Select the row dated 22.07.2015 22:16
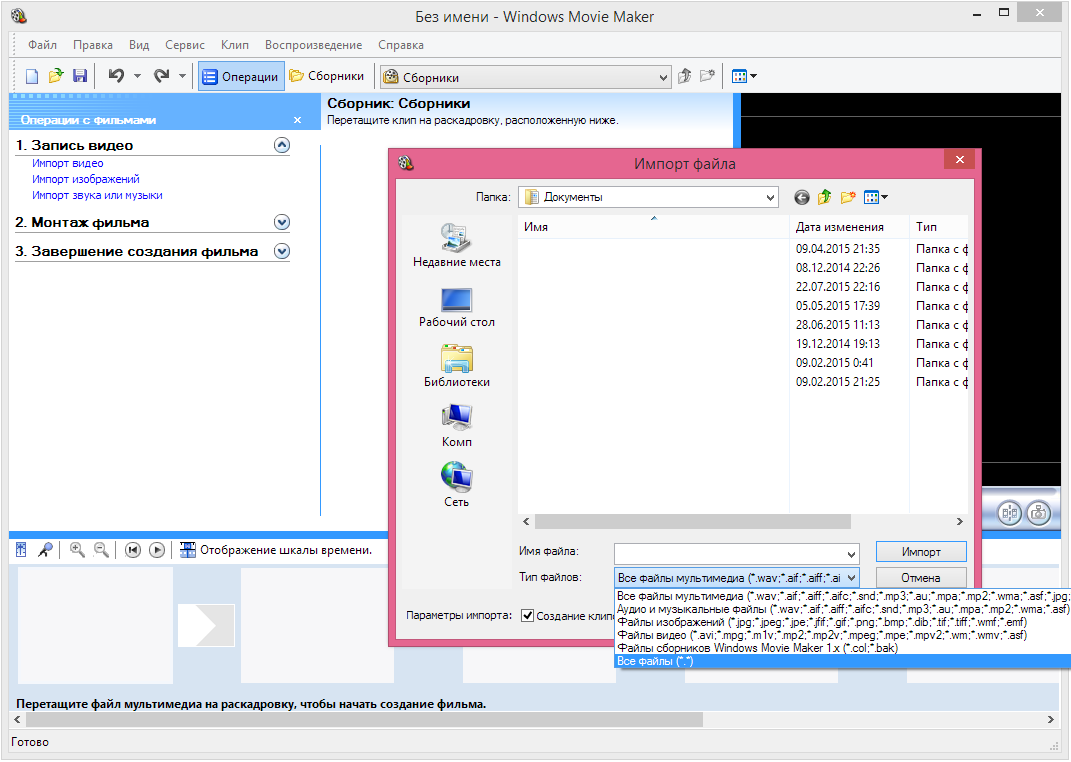The image size is (1071, 762). pos(743,287)
